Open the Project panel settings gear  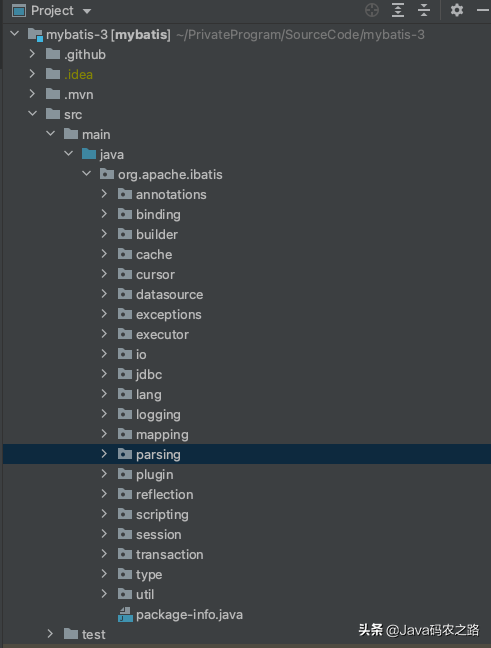[x=456, y=10]
